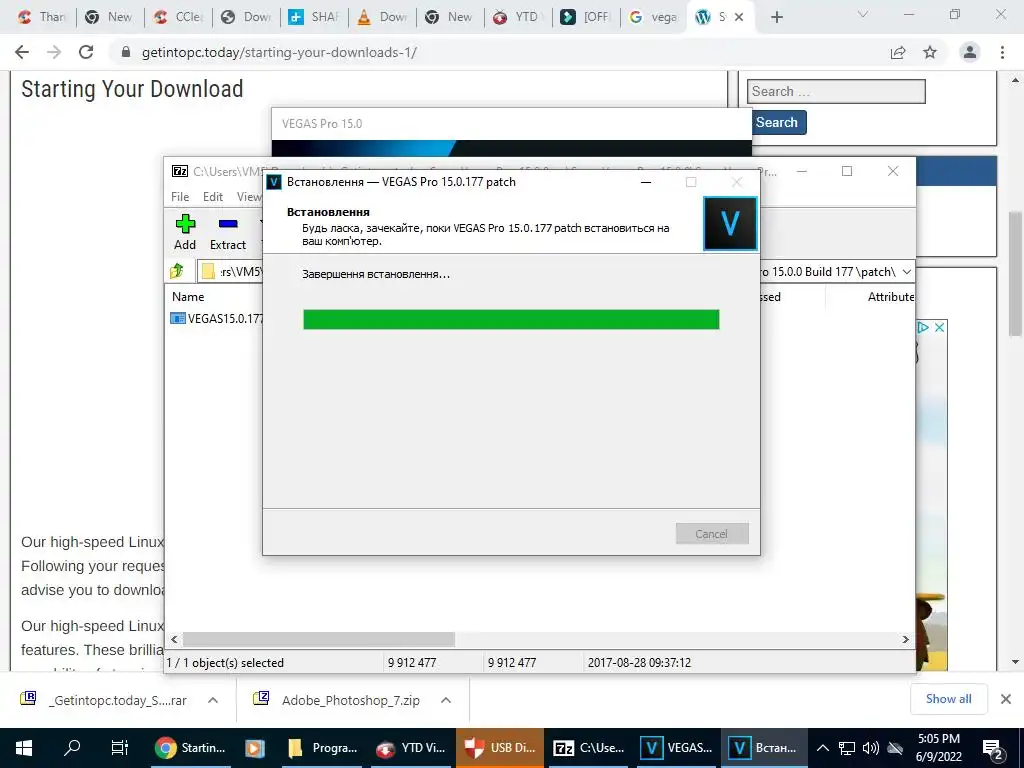Switch to the VLC Download tab
This screenshot has width=1024, height=768.
(383, 17)
